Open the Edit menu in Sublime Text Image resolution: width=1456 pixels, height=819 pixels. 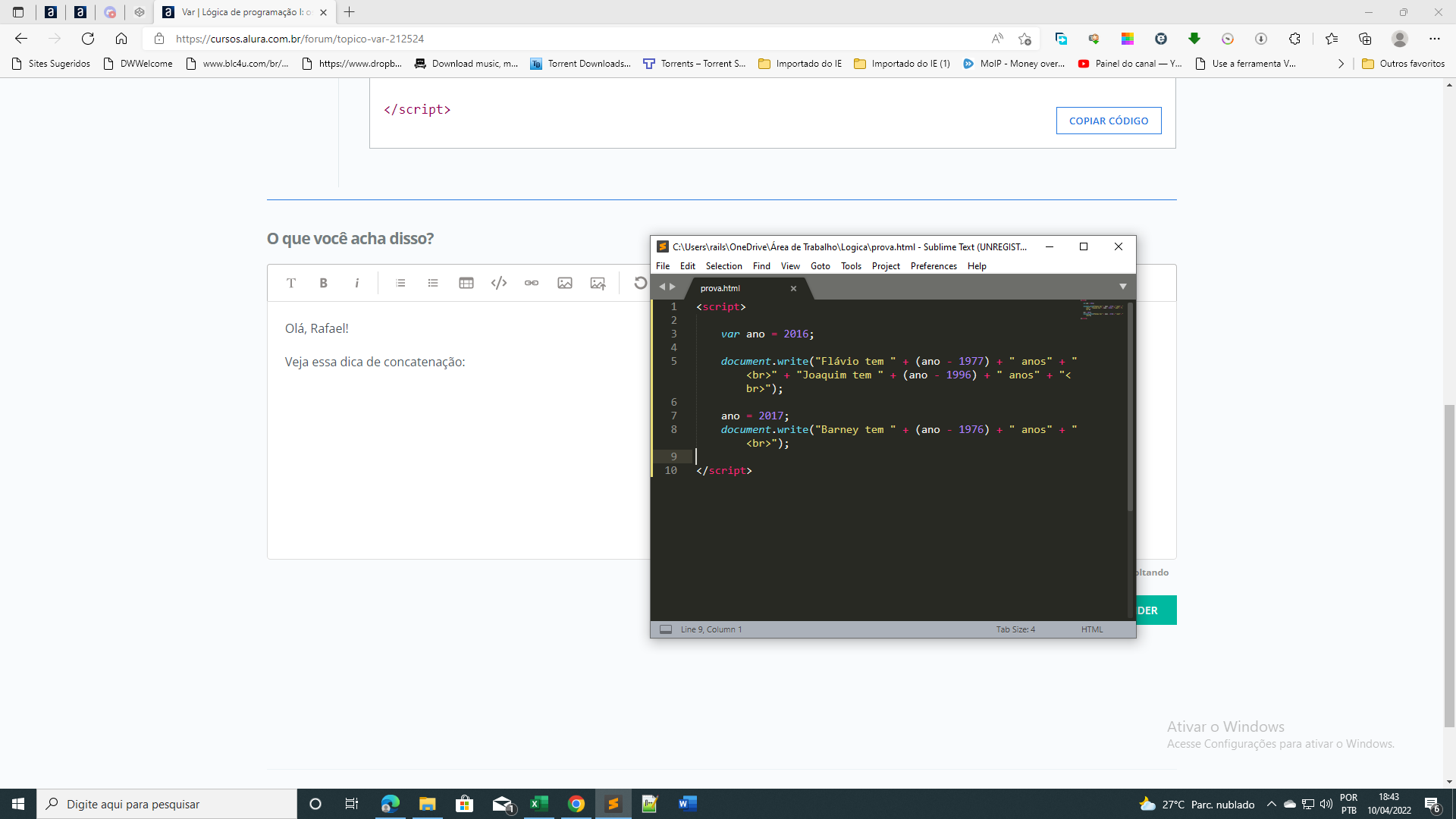pos(687,266)
